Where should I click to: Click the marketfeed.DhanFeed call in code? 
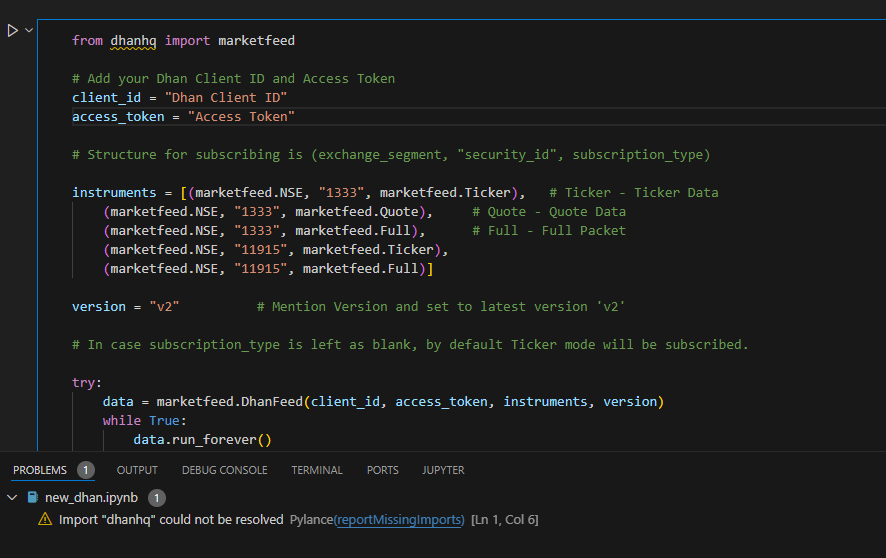point(229,402)
